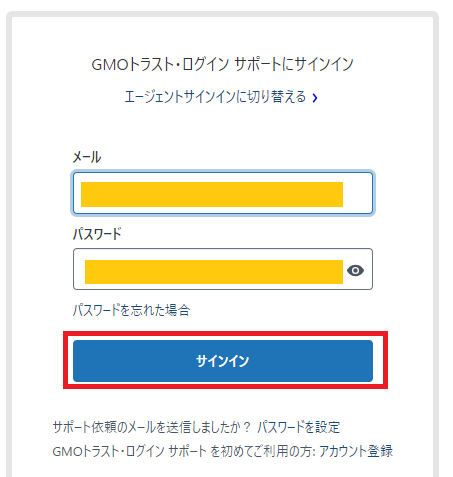Viewport: 453px width, 477px height.
Task: Click the blue サインイン button
Action: point(223,361)
